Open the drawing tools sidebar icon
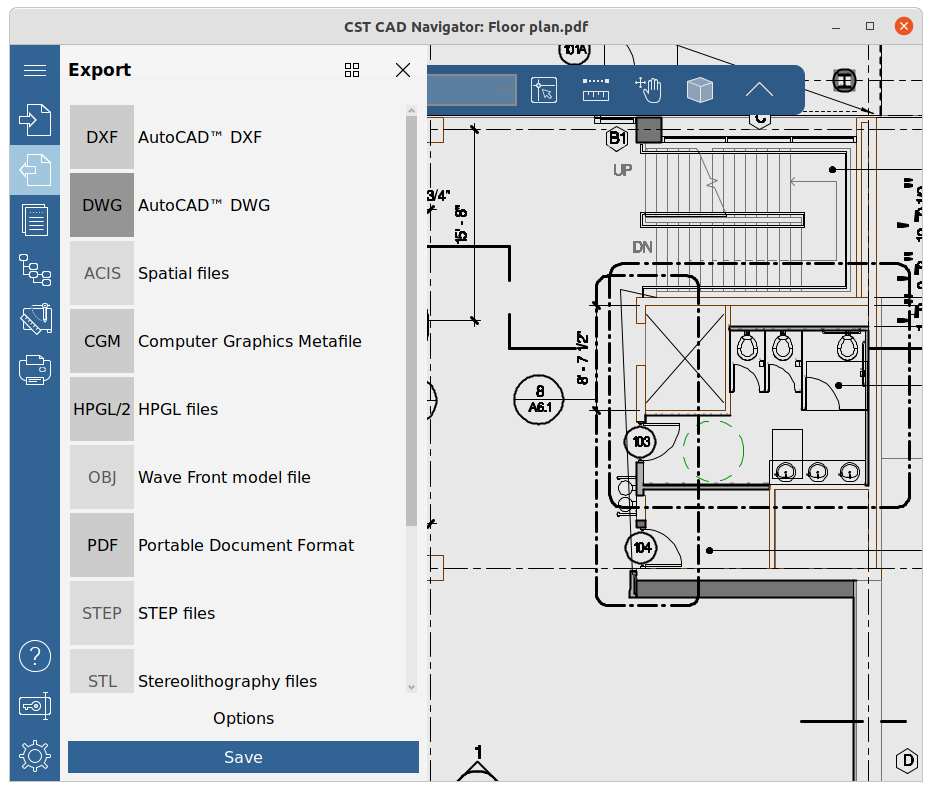The width and height of the screenshot is (932, 791). coord(34,319)
